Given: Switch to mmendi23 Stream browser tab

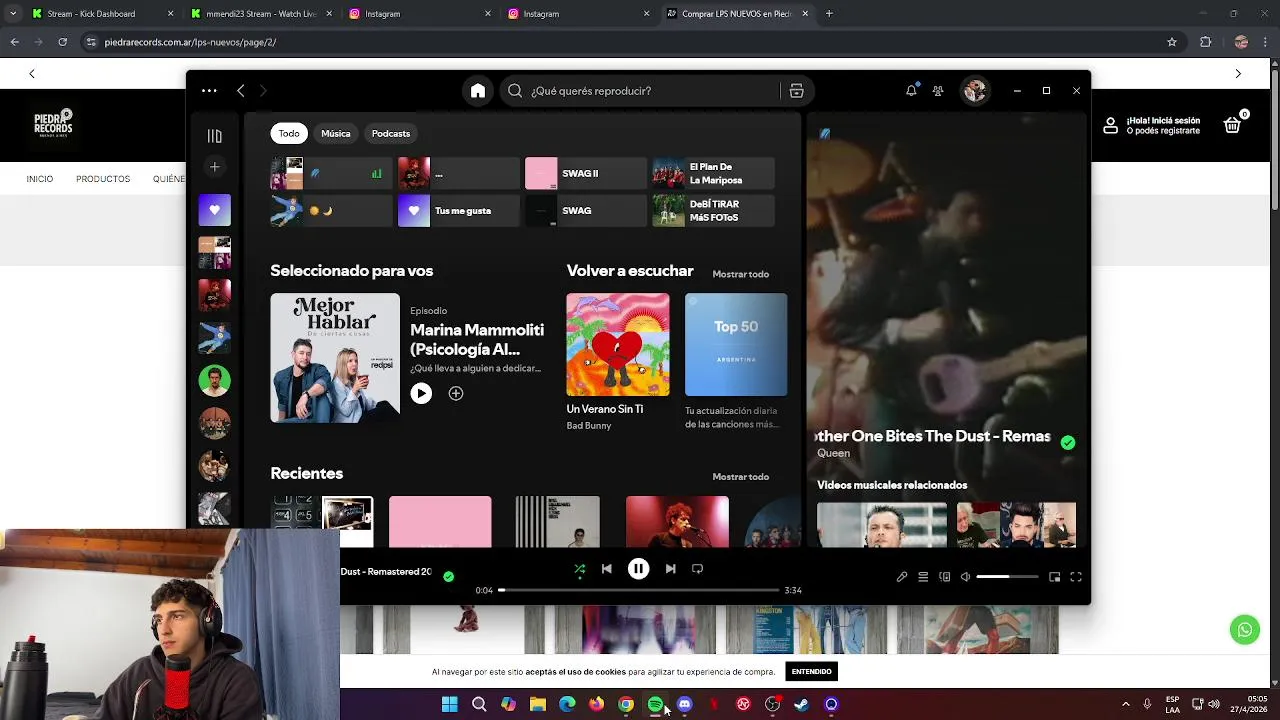Looking at the screenshot, I should pos(260,14).
